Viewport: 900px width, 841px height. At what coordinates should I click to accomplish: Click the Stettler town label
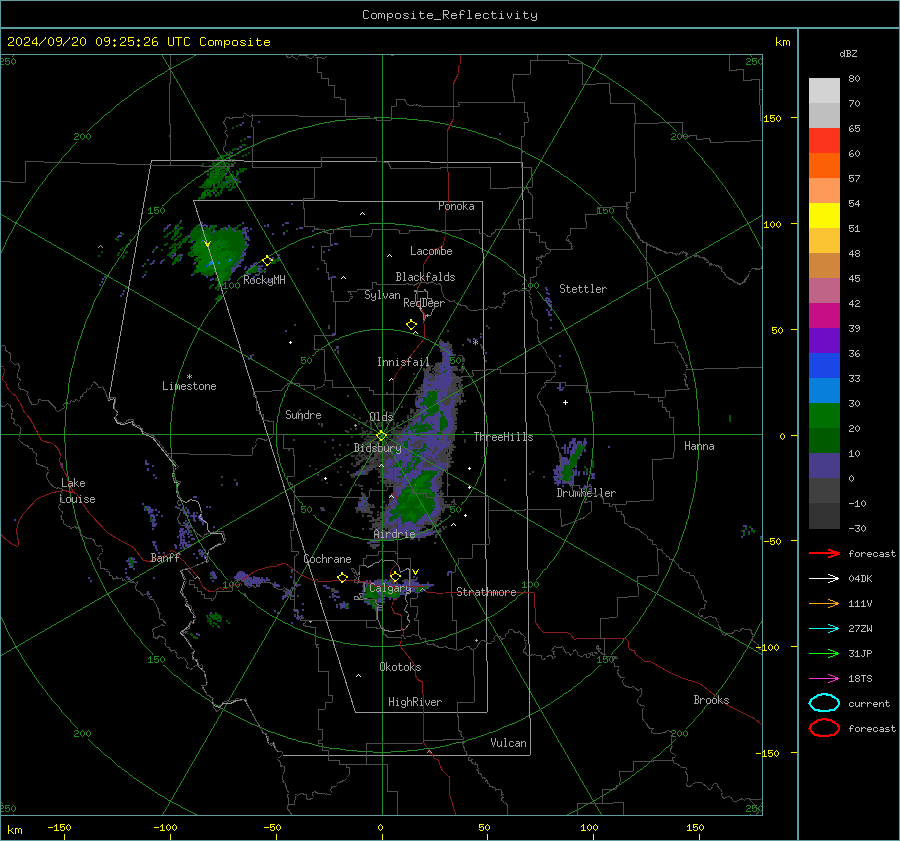583,289
